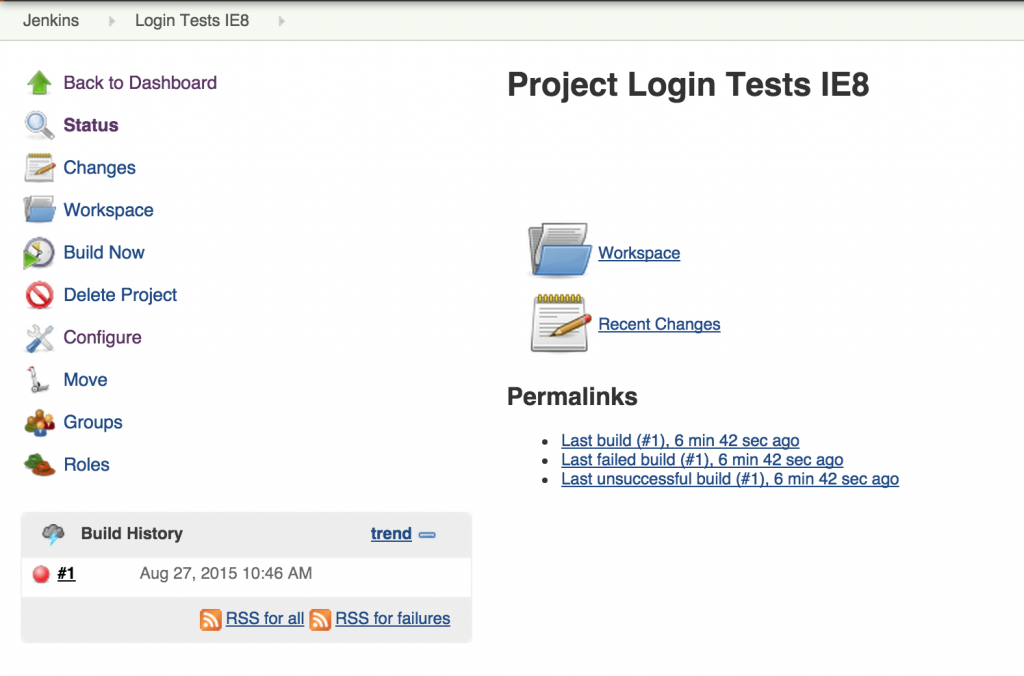Click the trend link in Build History
The image size is (1024, 676).
tap(391, 534)
